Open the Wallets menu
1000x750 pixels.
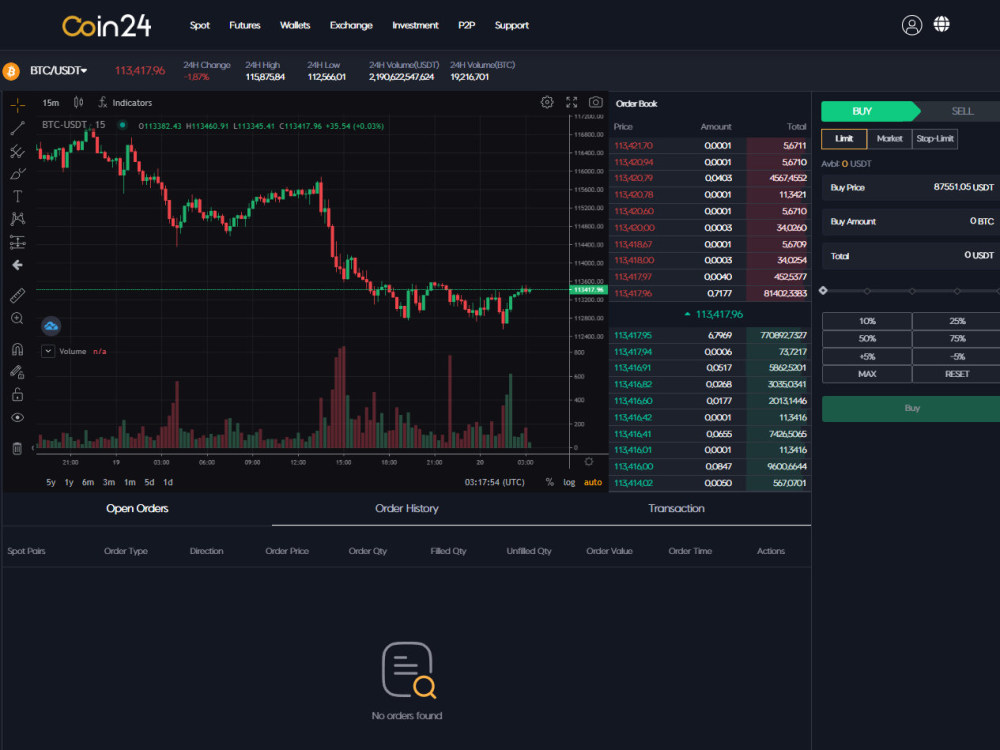[295, 26]
